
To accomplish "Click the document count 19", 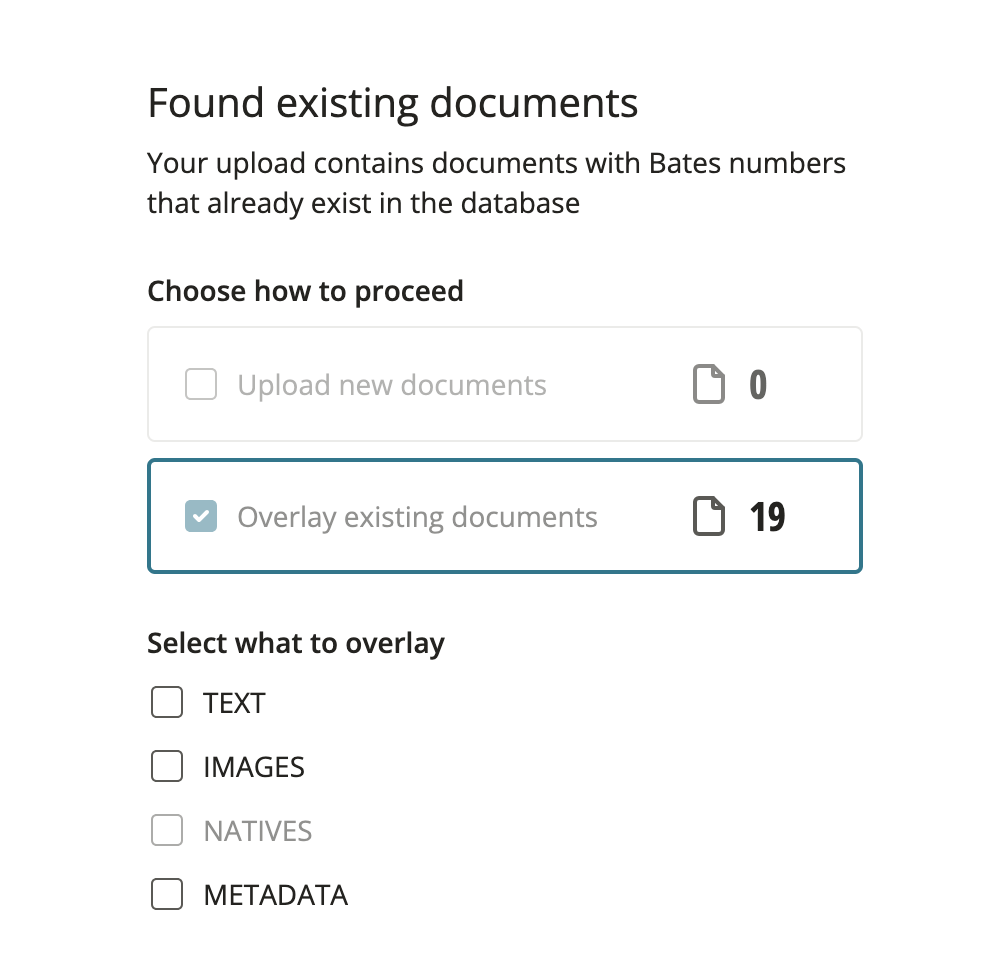I will 767,516.
